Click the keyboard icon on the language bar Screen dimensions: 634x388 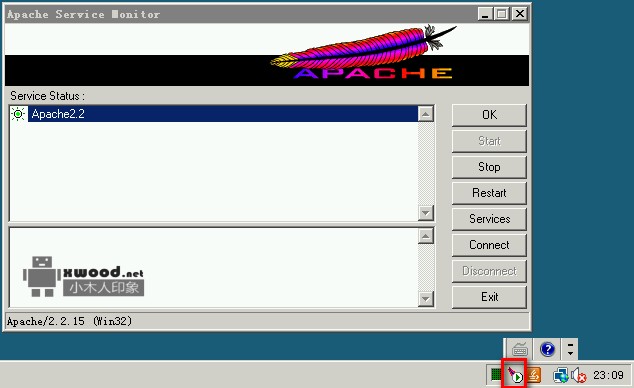coord(520,349)
